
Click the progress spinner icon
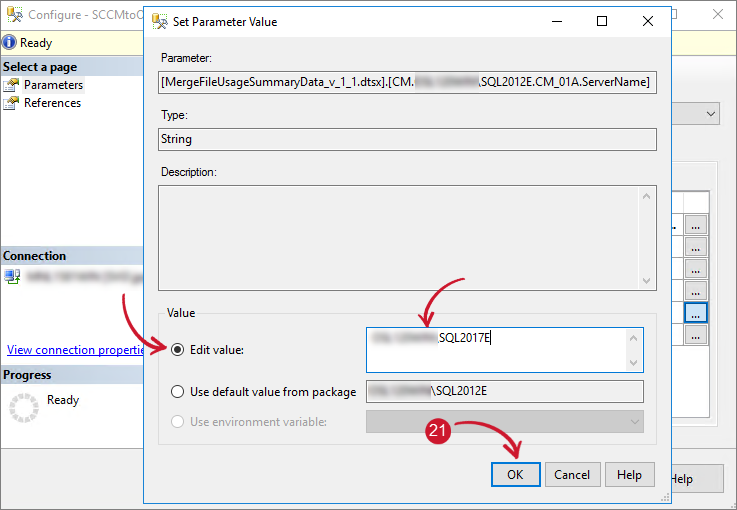click(24, 408)
